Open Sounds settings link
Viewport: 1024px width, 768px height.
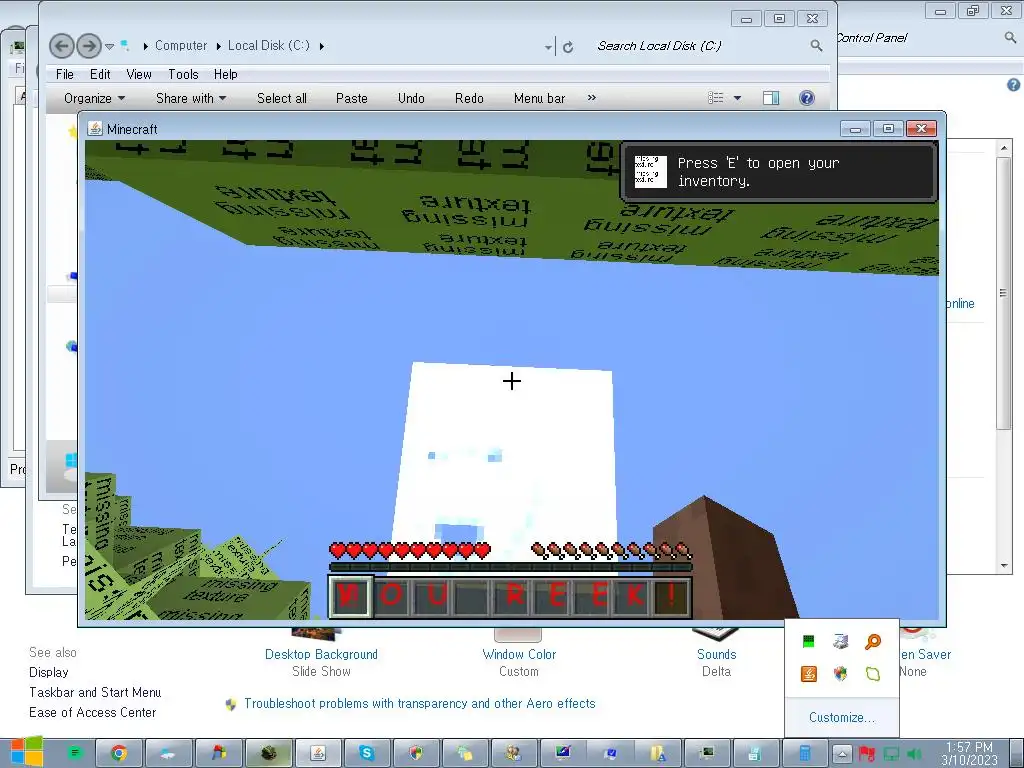(716, 654)
